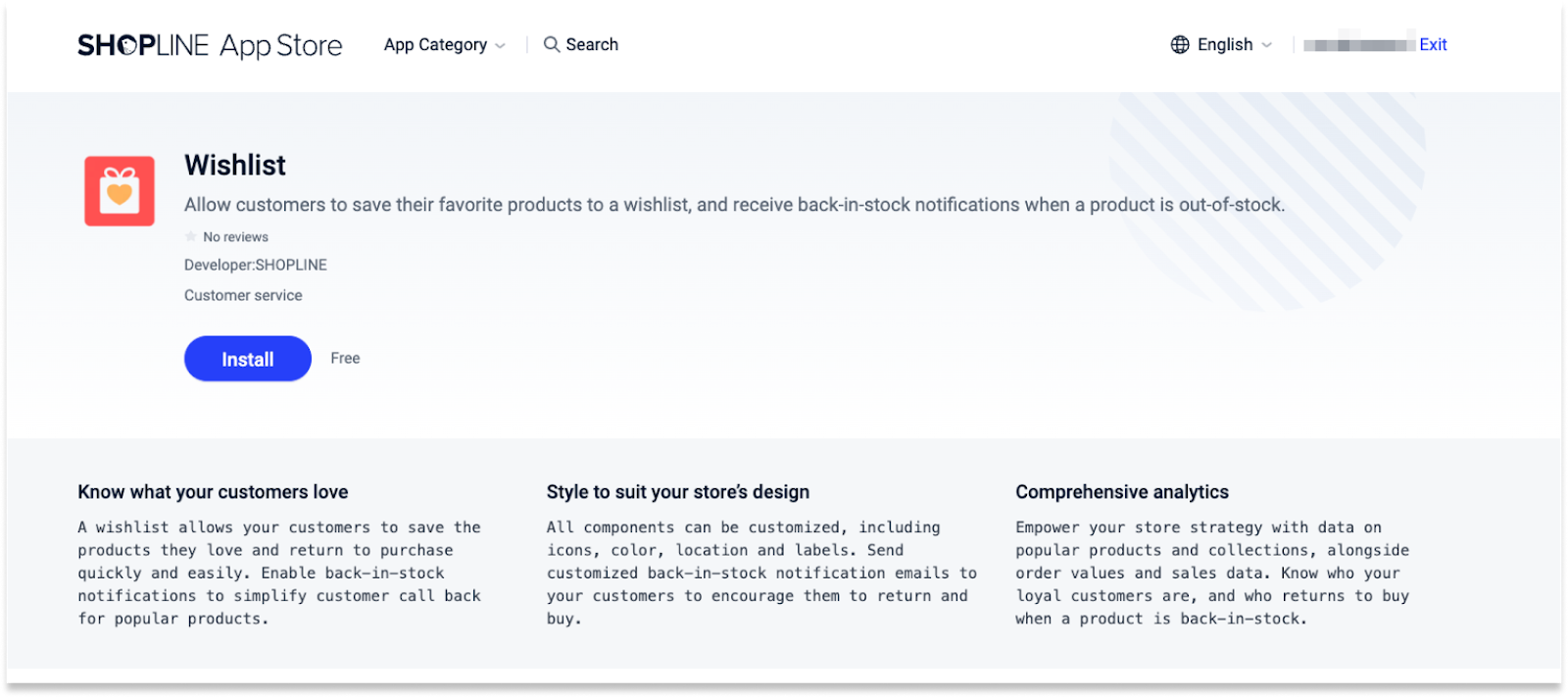Click the Free price label
This screenshot has height=698, width=1568.
[345, 358]
